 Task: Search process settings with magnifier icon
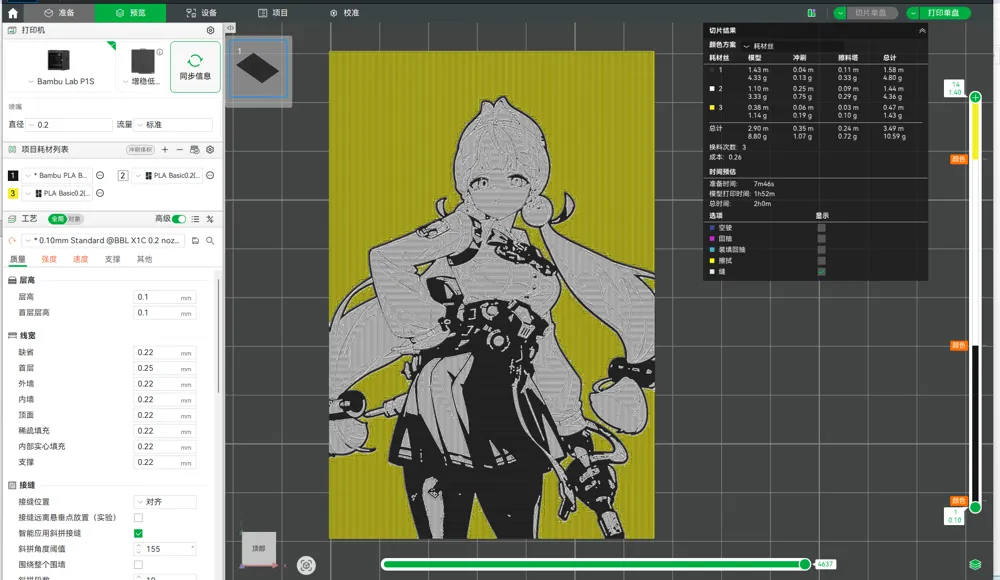click(210, 241)
